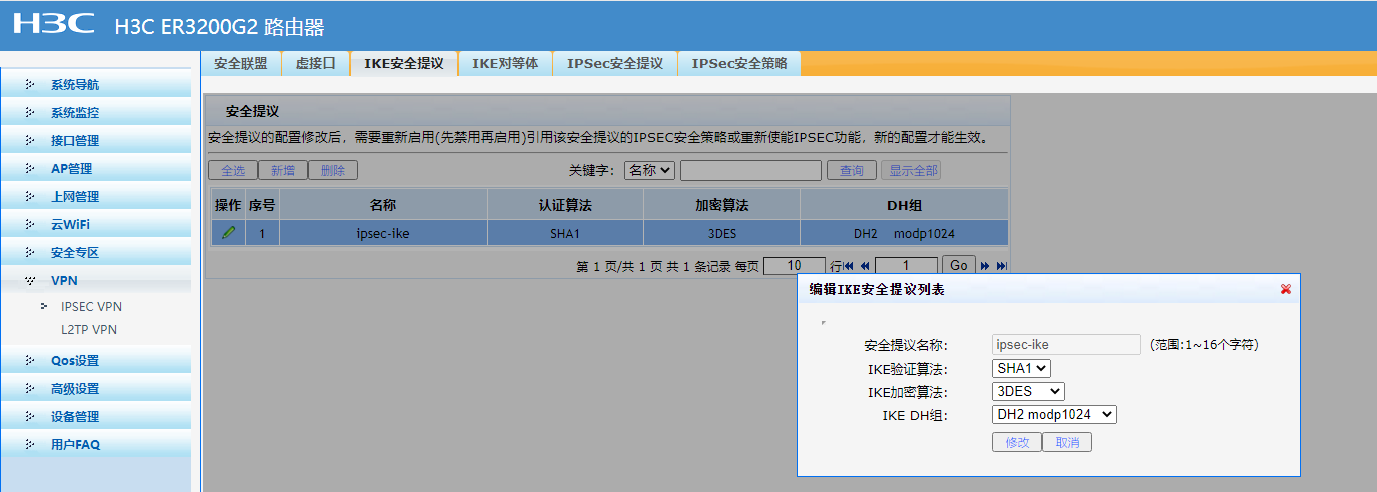Open the IKE加密算法 3DES dropdown
This screenshot has height=492, width=1377.
tap(1029, 392)
